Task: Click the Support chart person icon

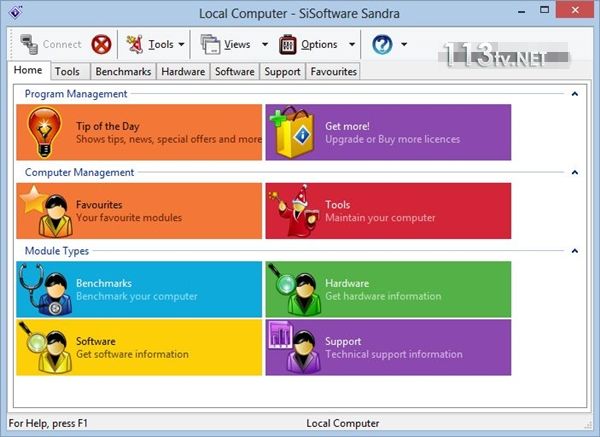Action: (x=295, y=347)
